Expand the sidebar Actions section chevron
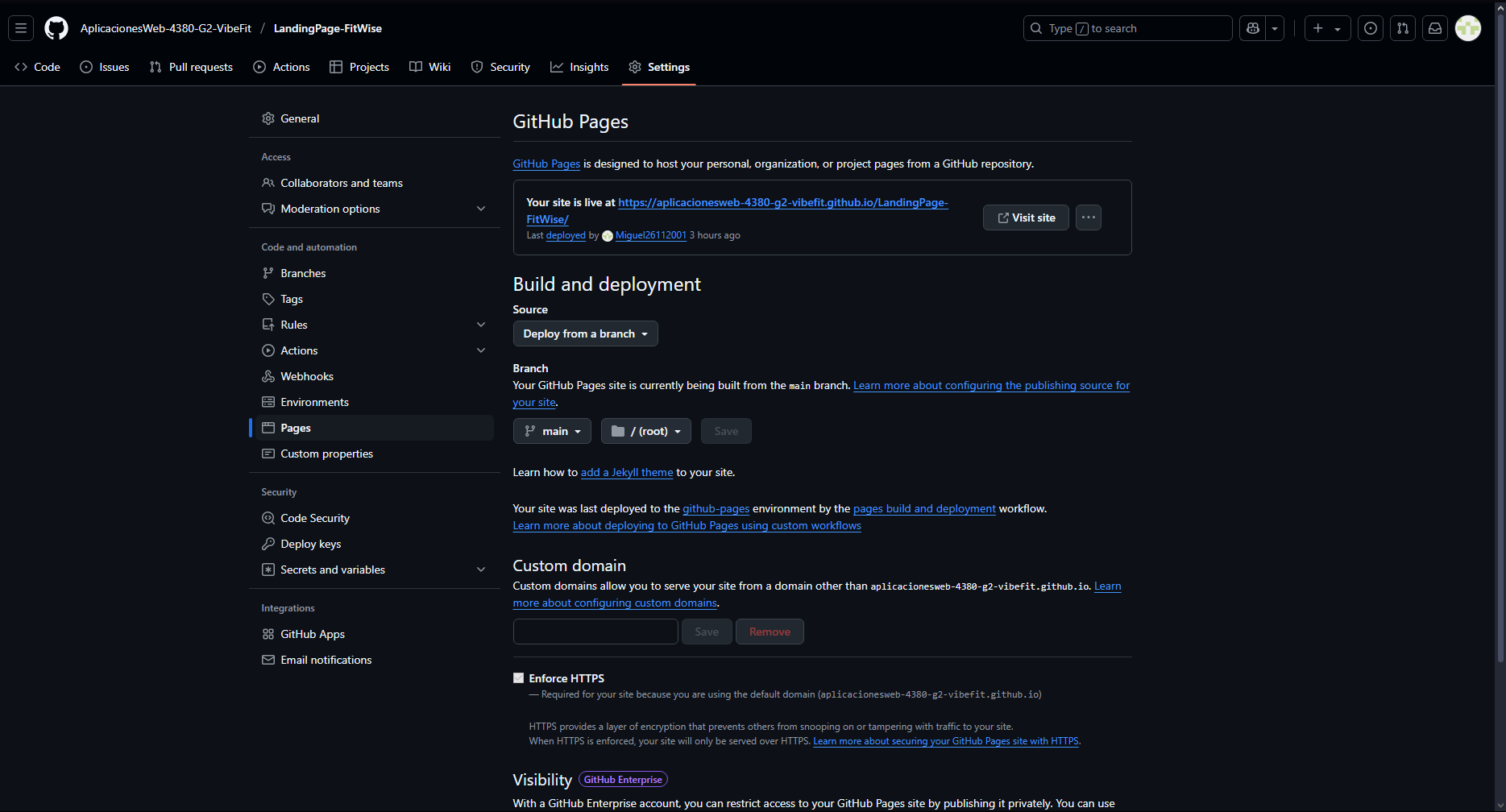 (481, 350)
